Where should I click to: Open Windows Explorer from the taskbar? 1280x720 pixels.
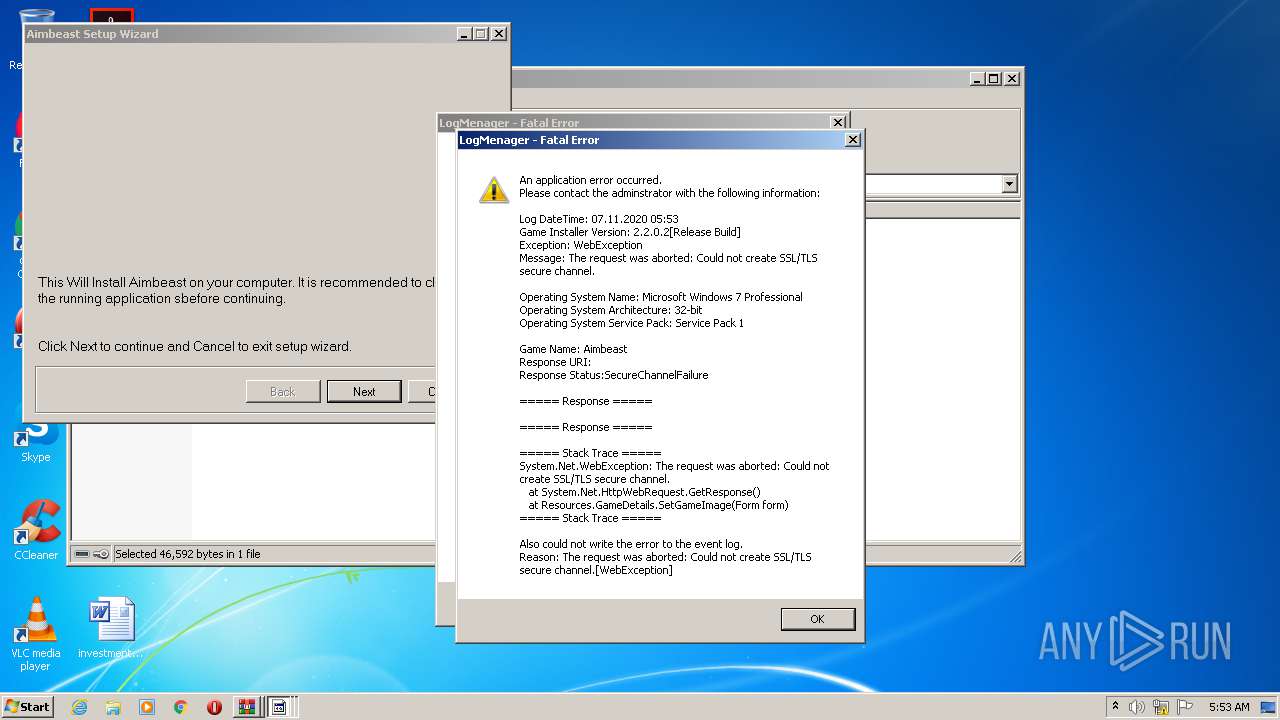click(x=113, y=707)
